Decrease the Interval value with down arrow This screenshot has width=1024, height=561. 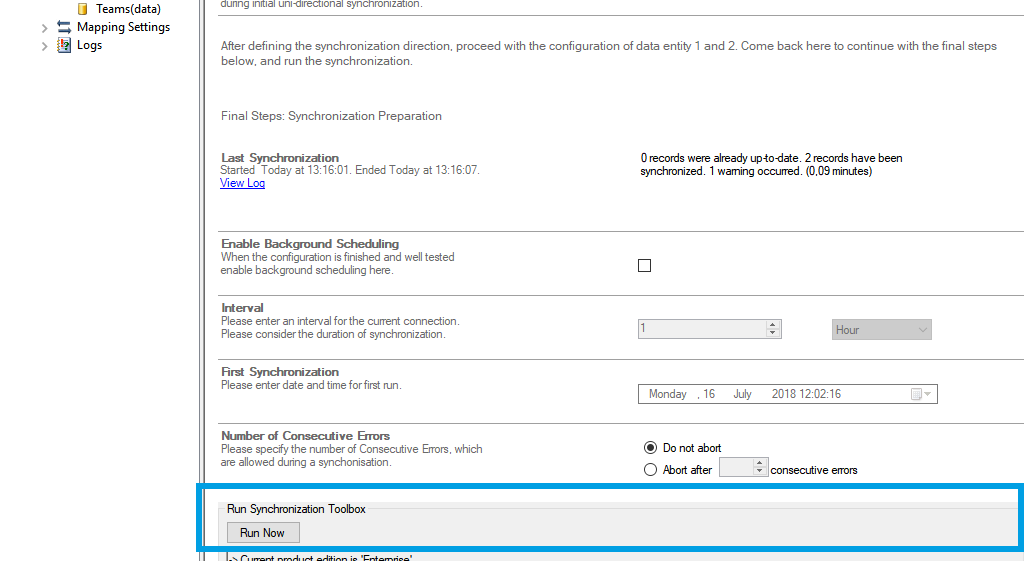tap(773, 334)
